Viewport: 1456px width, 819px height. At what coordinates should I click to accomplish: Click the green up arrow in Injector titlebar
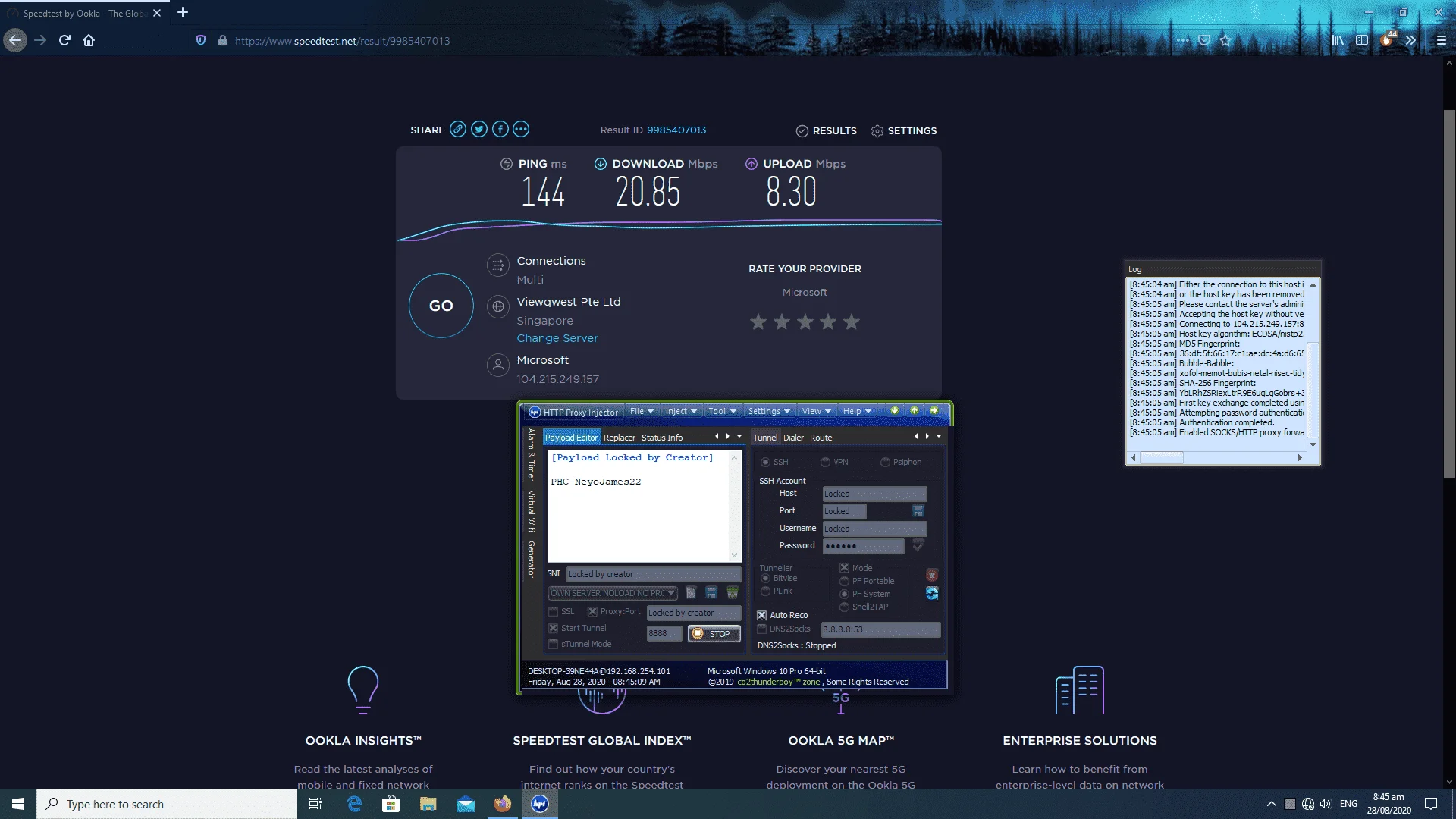915,410
